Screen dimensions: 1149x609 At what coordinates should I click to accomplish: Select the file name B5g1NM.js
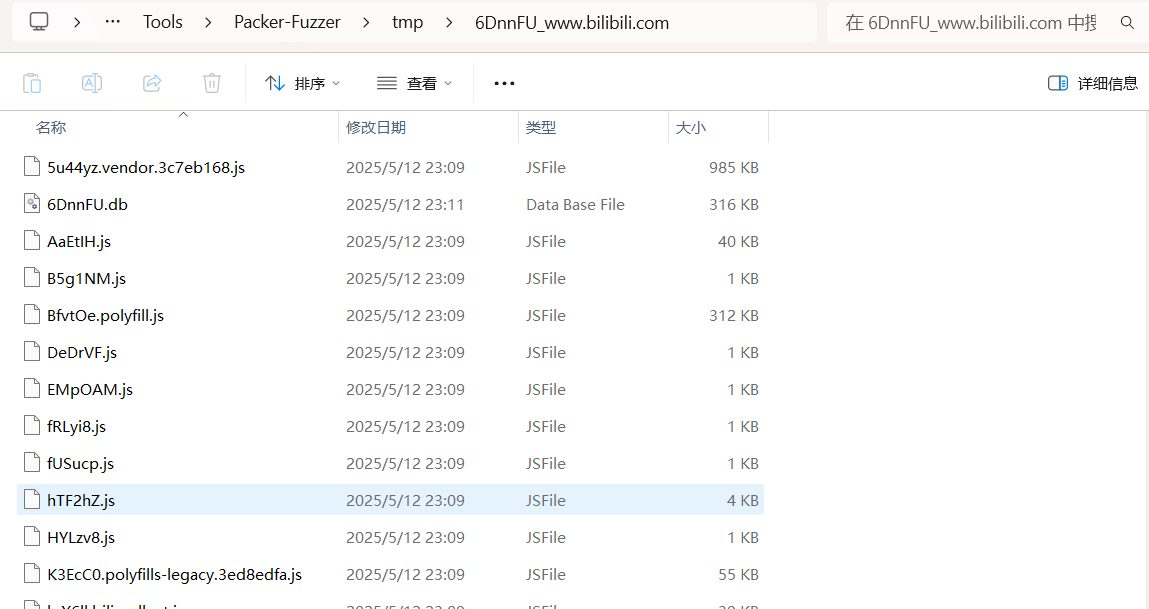coord(86,278)
